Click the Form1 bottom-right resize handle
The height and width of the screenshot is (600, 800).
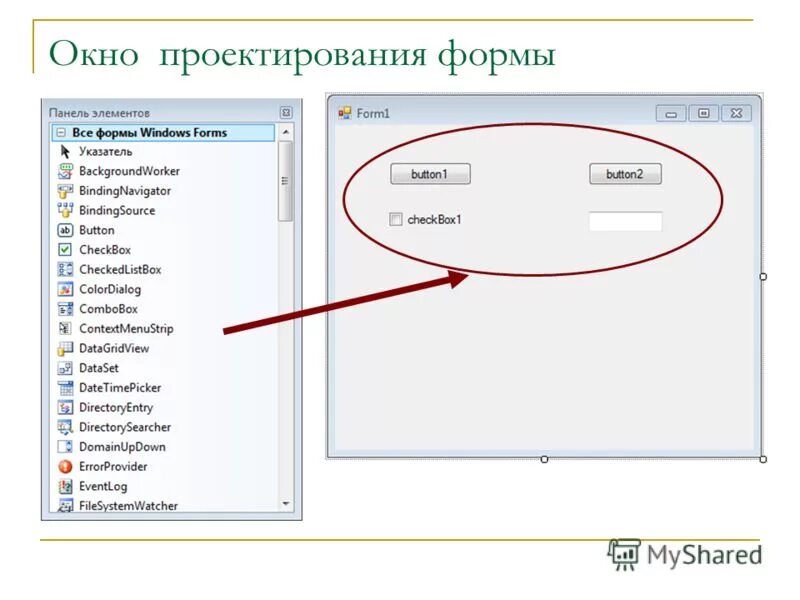click(763, 459)
